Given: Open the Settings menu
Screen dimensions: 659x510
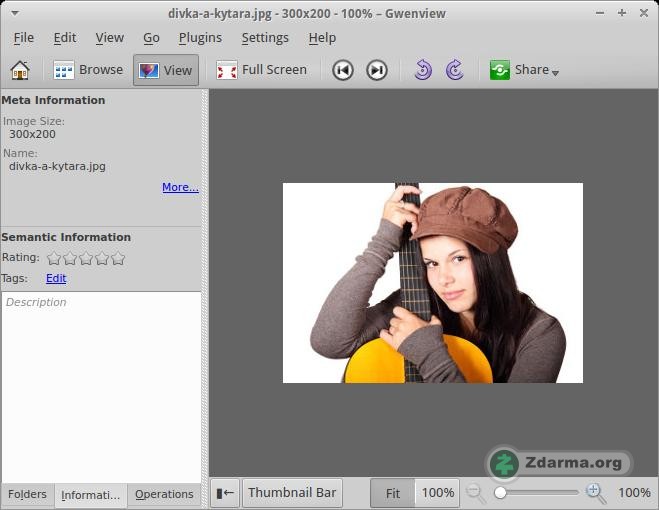Looking at the screenshot, I should coord(265,38).
